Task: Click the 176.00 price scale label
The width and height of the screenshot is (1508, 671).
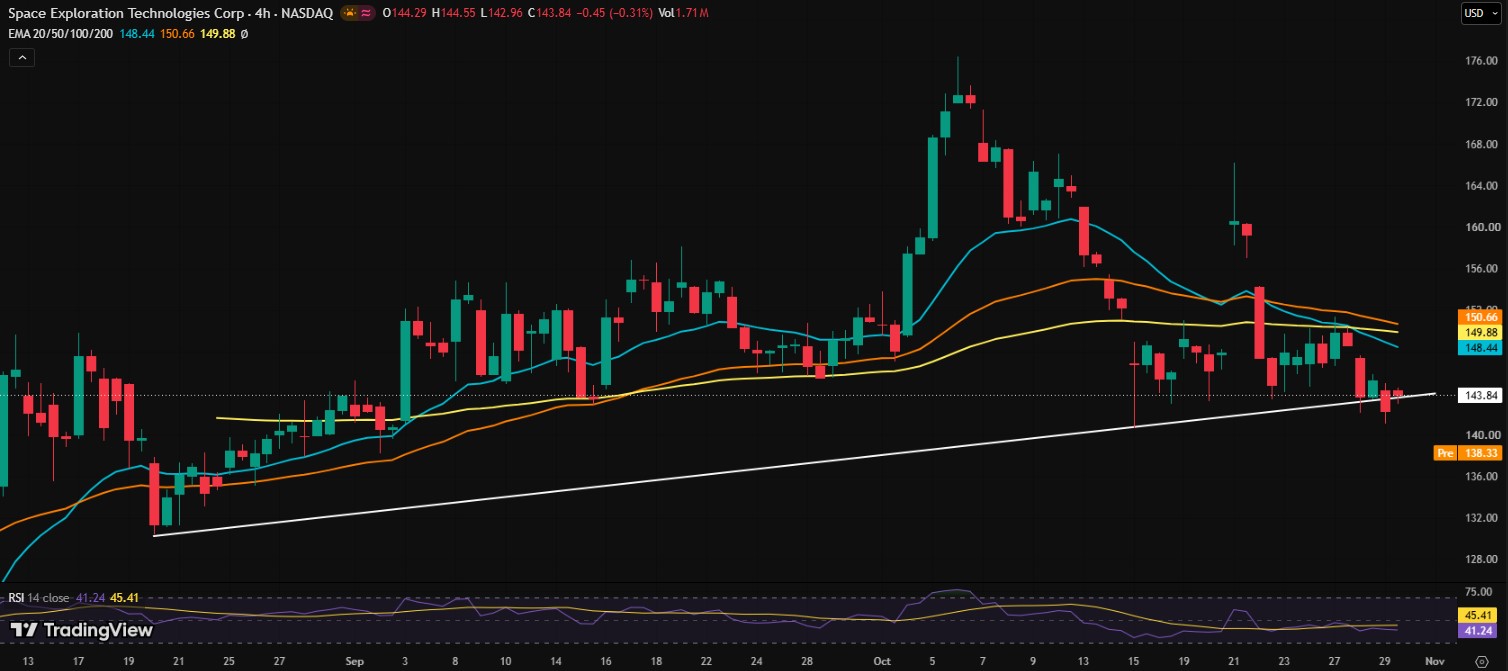Action: [1480, 61]
